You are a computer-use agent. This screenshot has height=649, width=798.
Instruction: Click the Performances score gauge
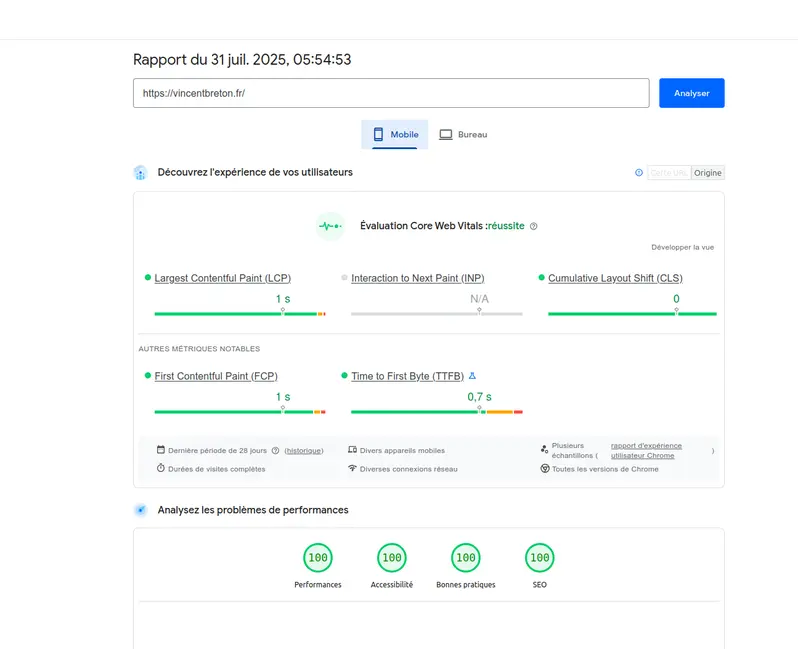click(318, 558)
